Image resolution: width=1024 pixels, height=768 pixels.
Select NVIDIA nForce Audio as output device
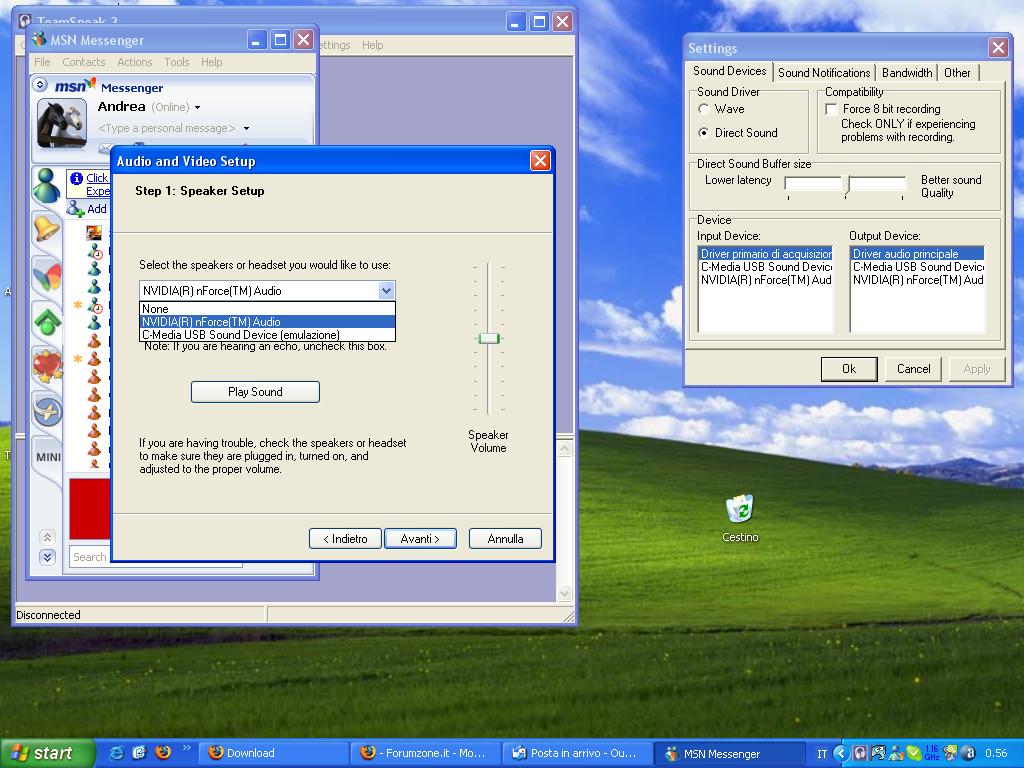point(918,280)
